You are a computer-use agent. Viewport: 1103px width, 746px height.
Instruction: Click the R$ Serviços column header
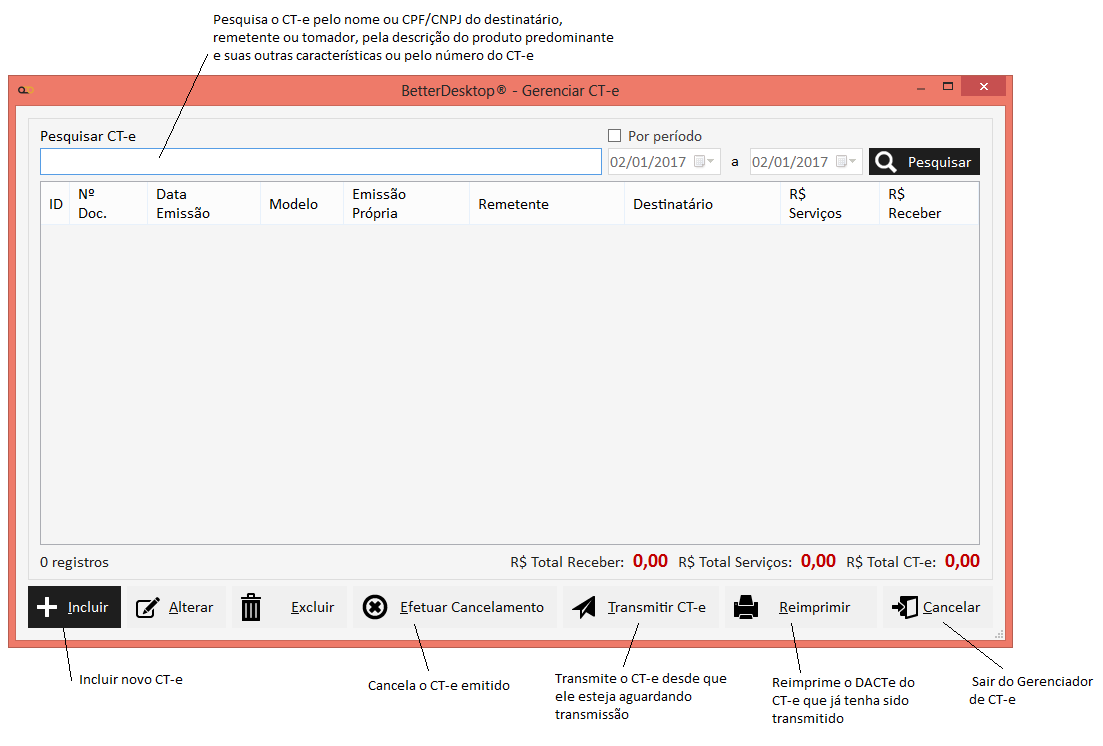coord(815,204)
